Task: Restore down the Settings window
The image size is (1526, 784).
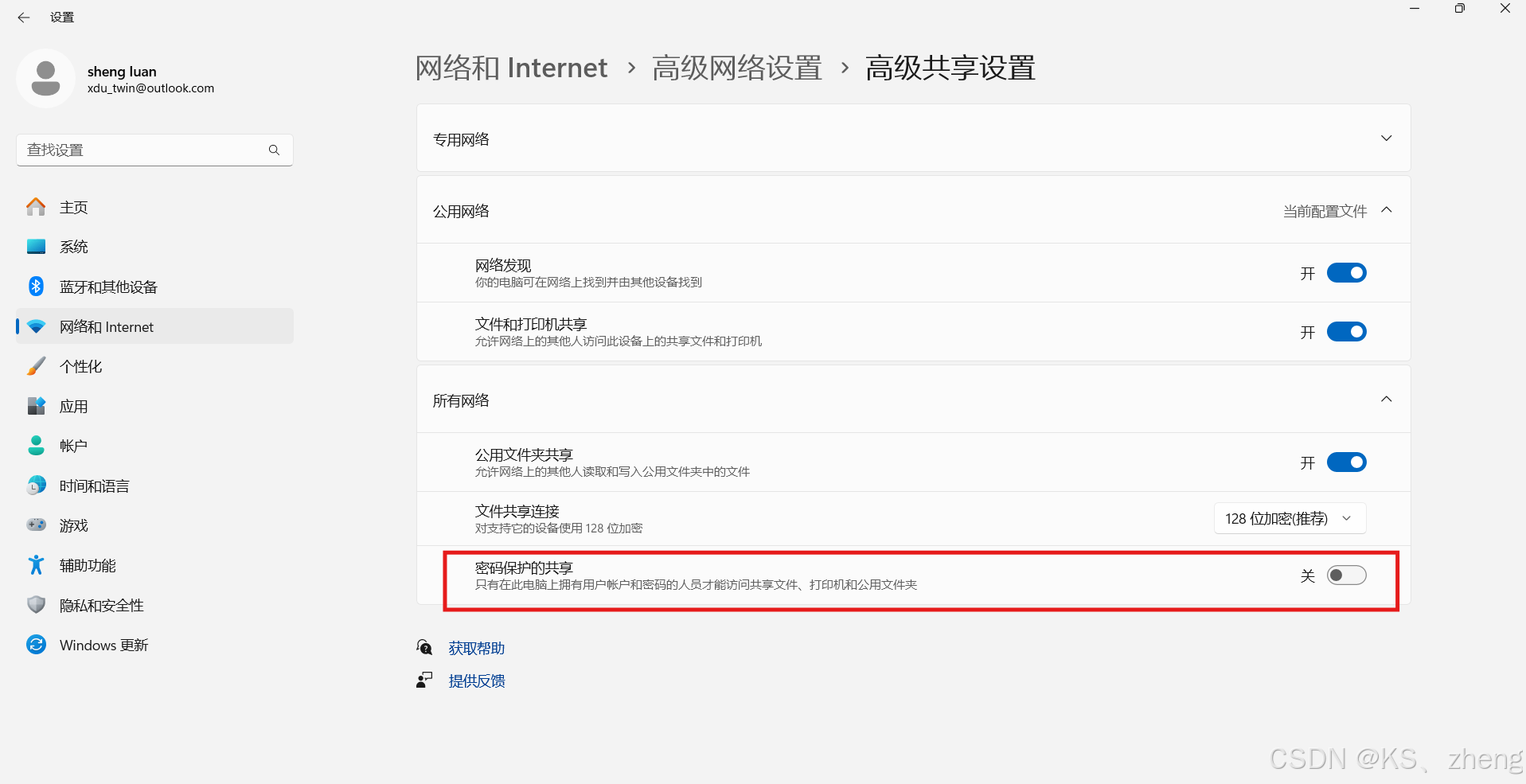Action: click(1459, 9)
